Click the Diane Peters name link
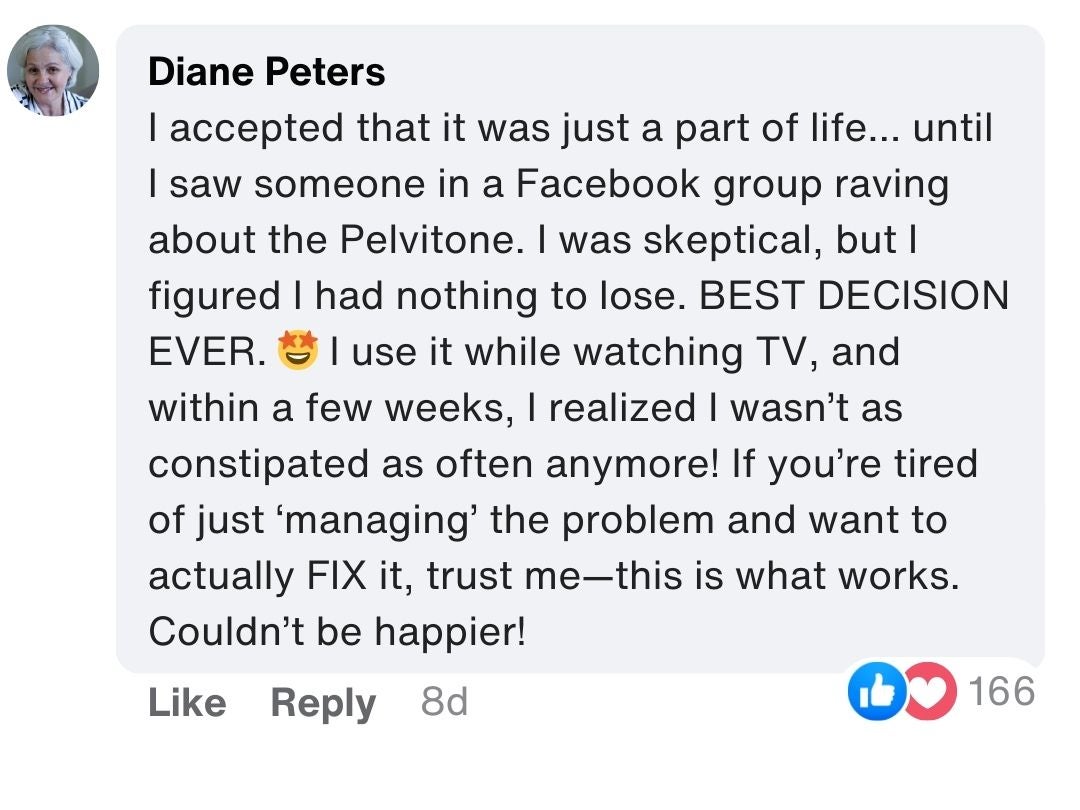Screen dimensions: 1080x810 coord(266,72)
